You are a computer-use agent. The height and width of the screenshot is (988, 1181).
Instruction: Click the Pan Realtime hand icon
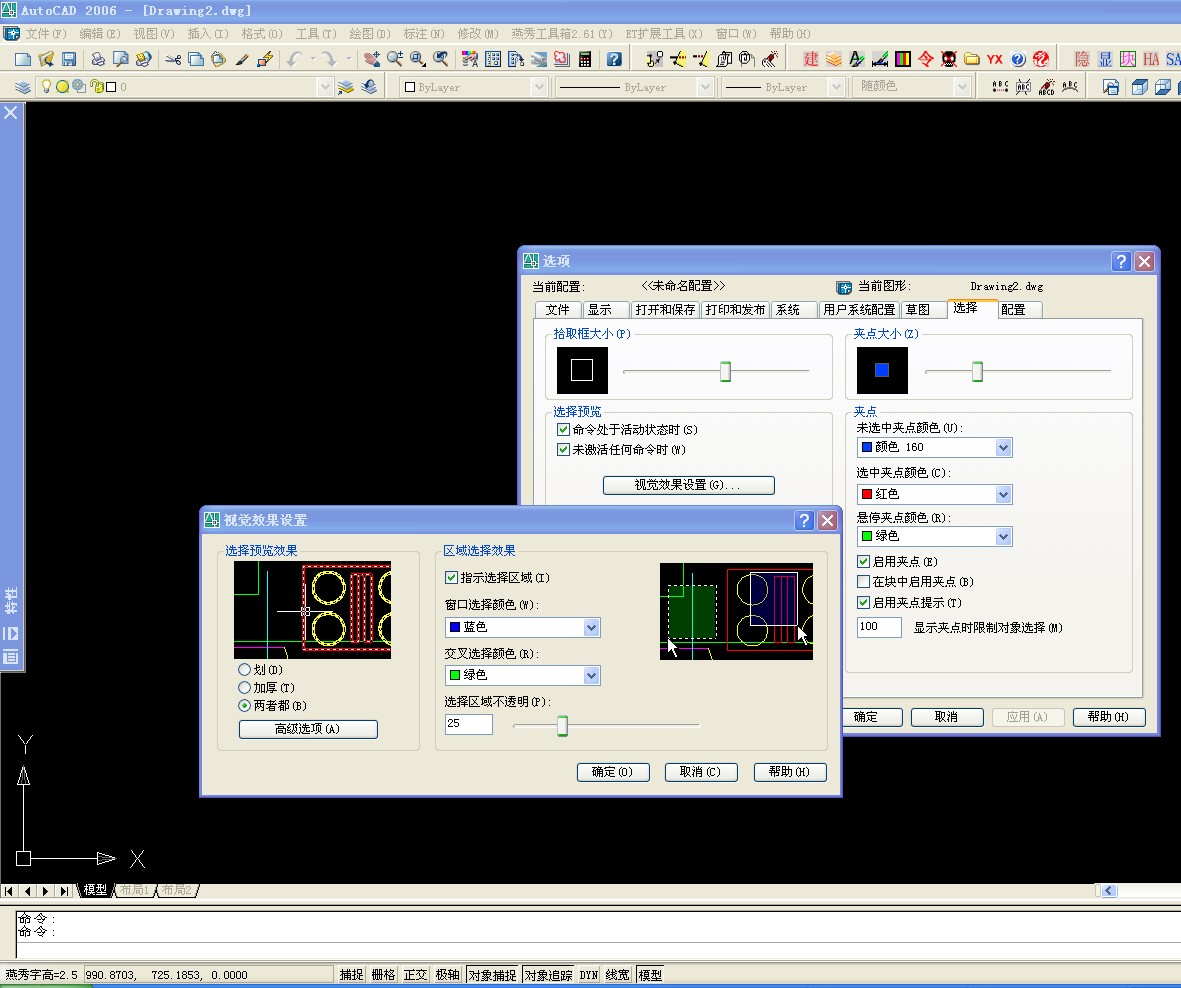(371, 59)
